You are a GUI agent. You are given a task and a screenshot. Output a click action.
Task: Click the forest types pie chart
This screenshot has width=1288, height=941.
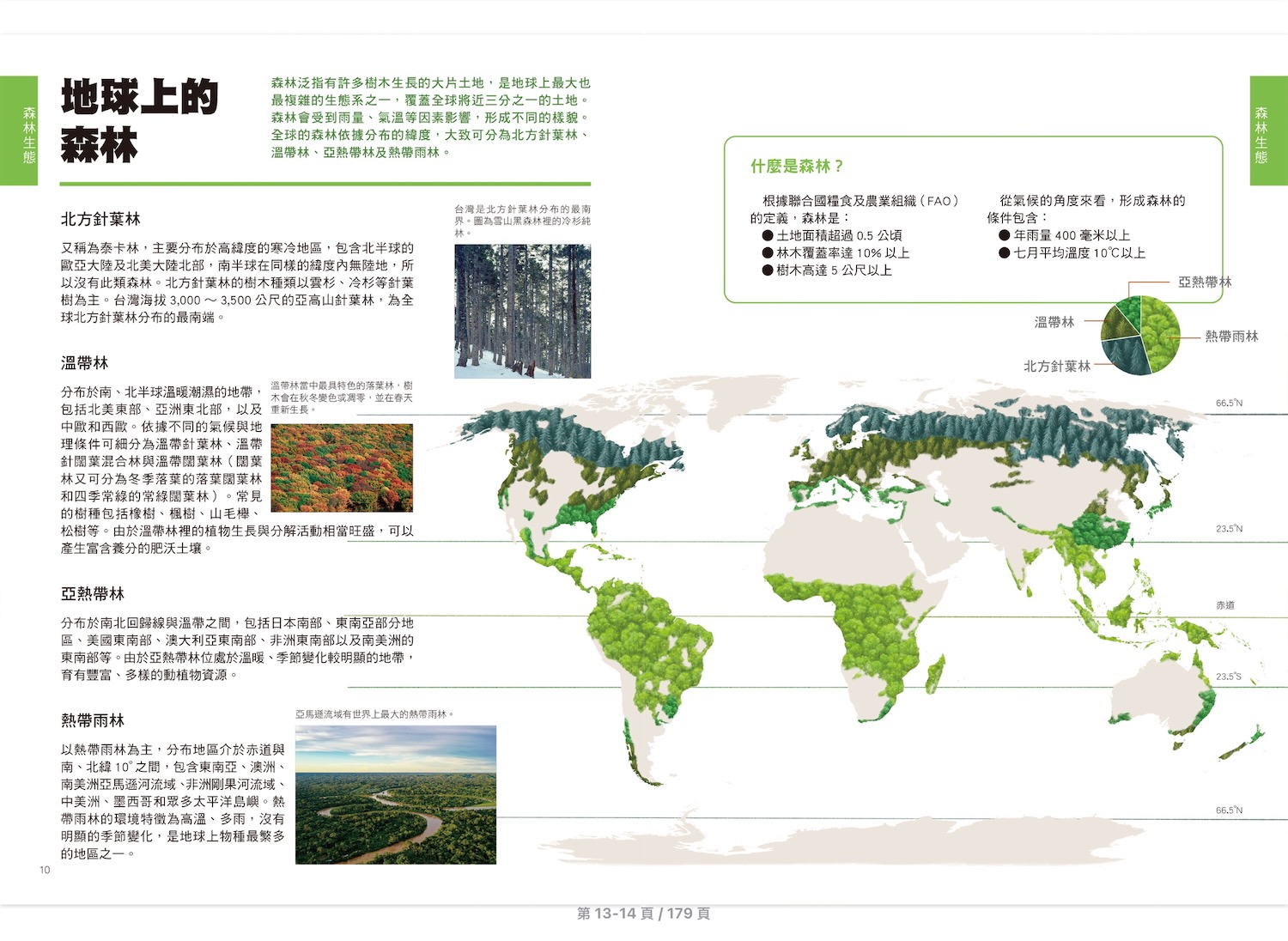[x=1140, y=335]
